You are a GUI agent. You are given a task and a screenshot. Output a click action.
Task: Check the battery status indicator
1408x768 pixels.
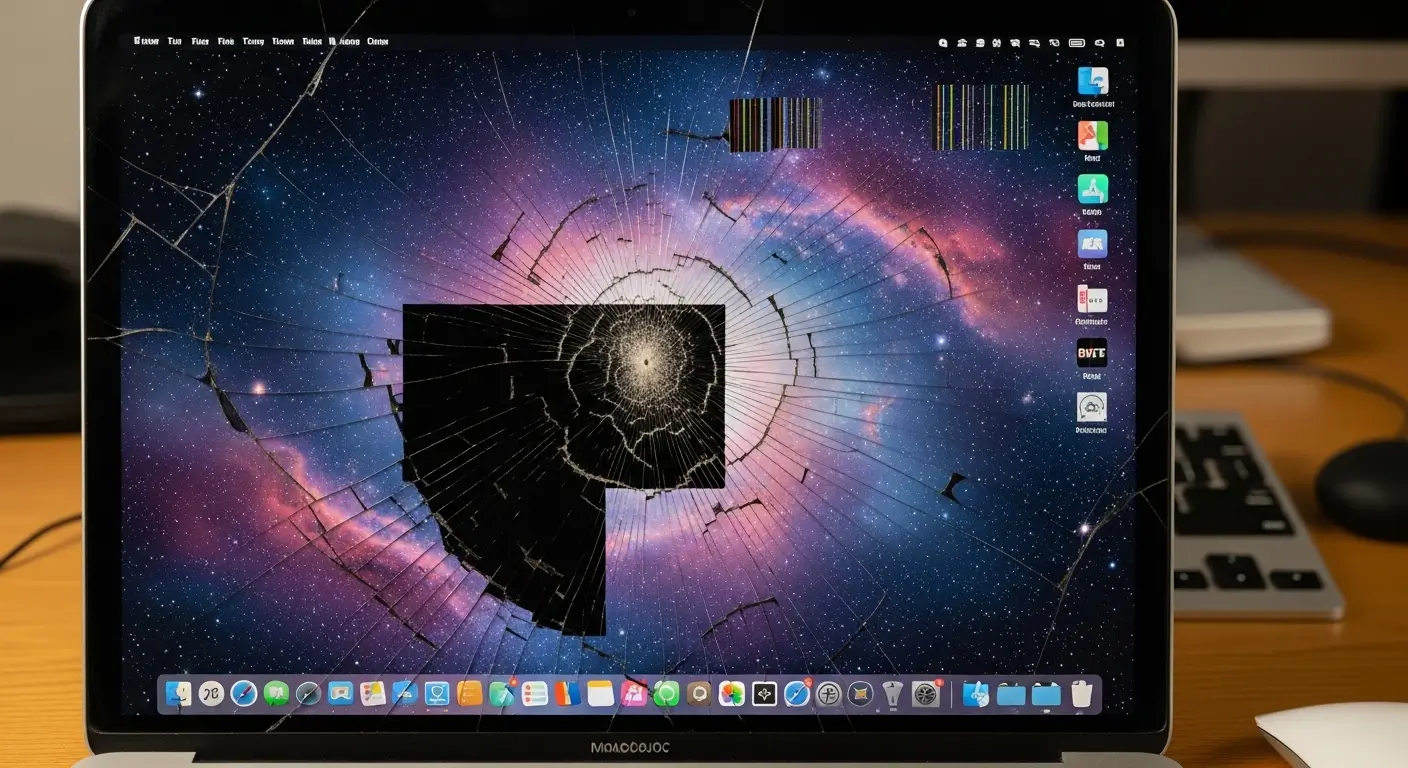coord(1076,43)
